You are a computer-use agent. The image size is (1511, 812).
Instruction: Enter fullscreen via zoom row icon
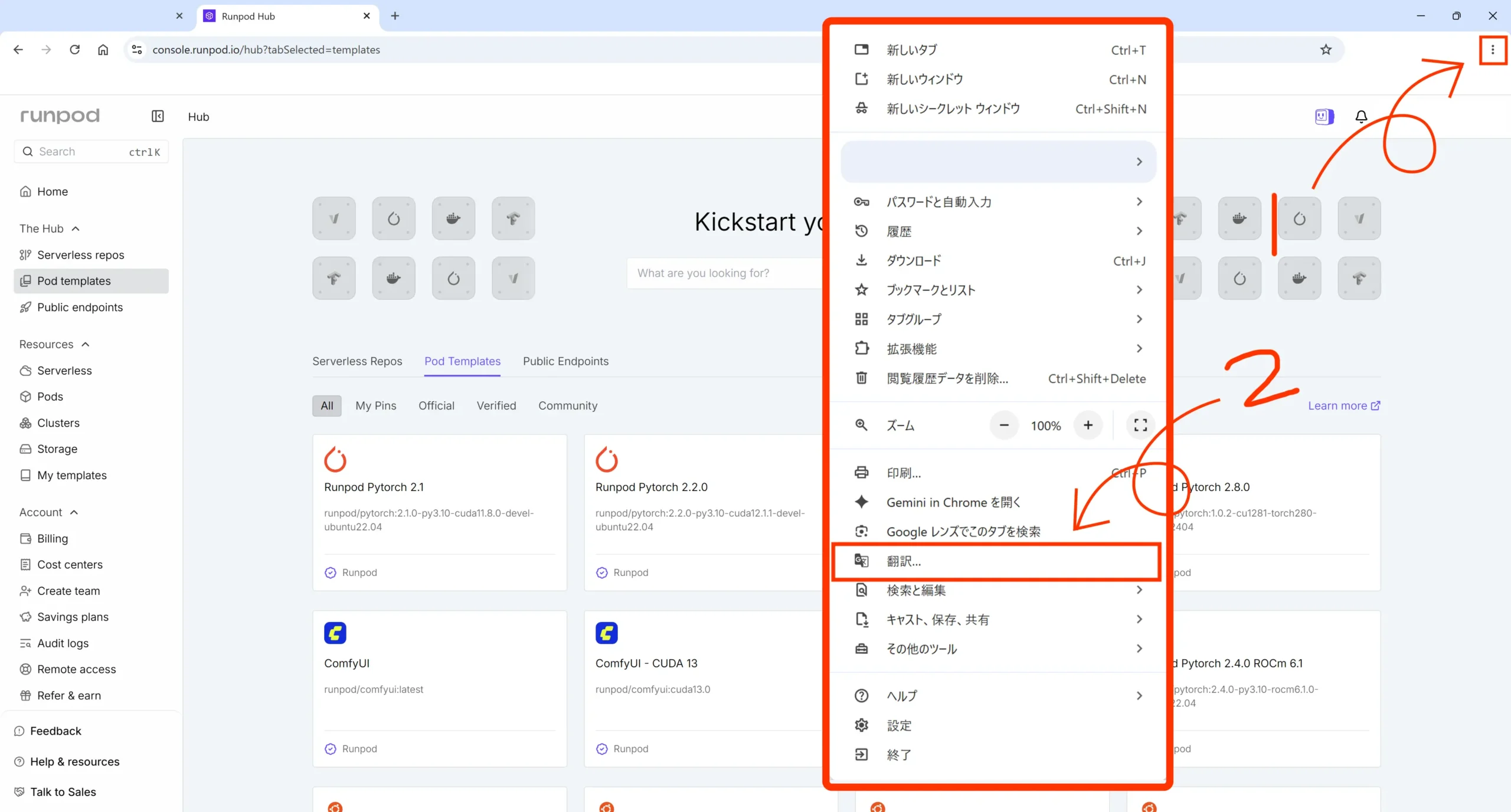coord(1140,425)
